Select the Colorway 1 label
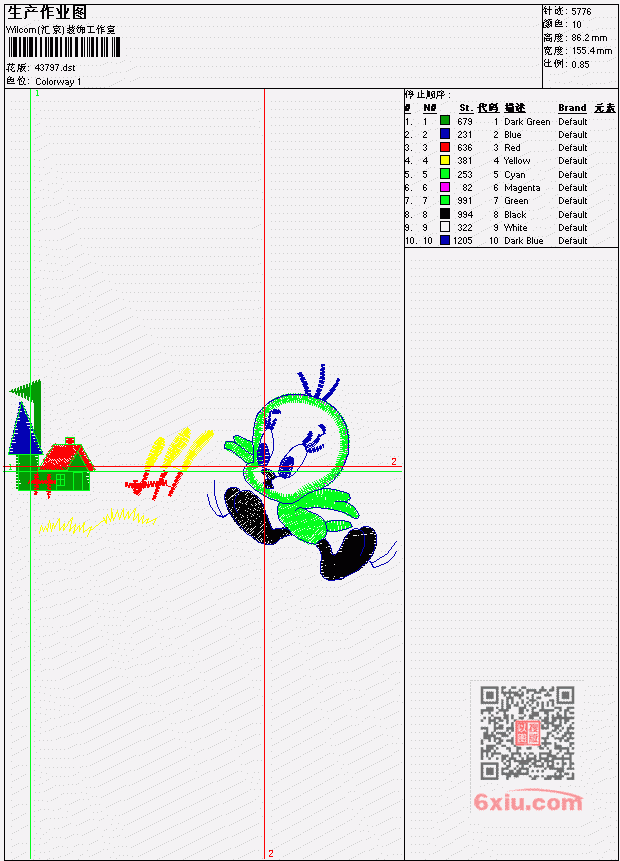 point(58,82)
